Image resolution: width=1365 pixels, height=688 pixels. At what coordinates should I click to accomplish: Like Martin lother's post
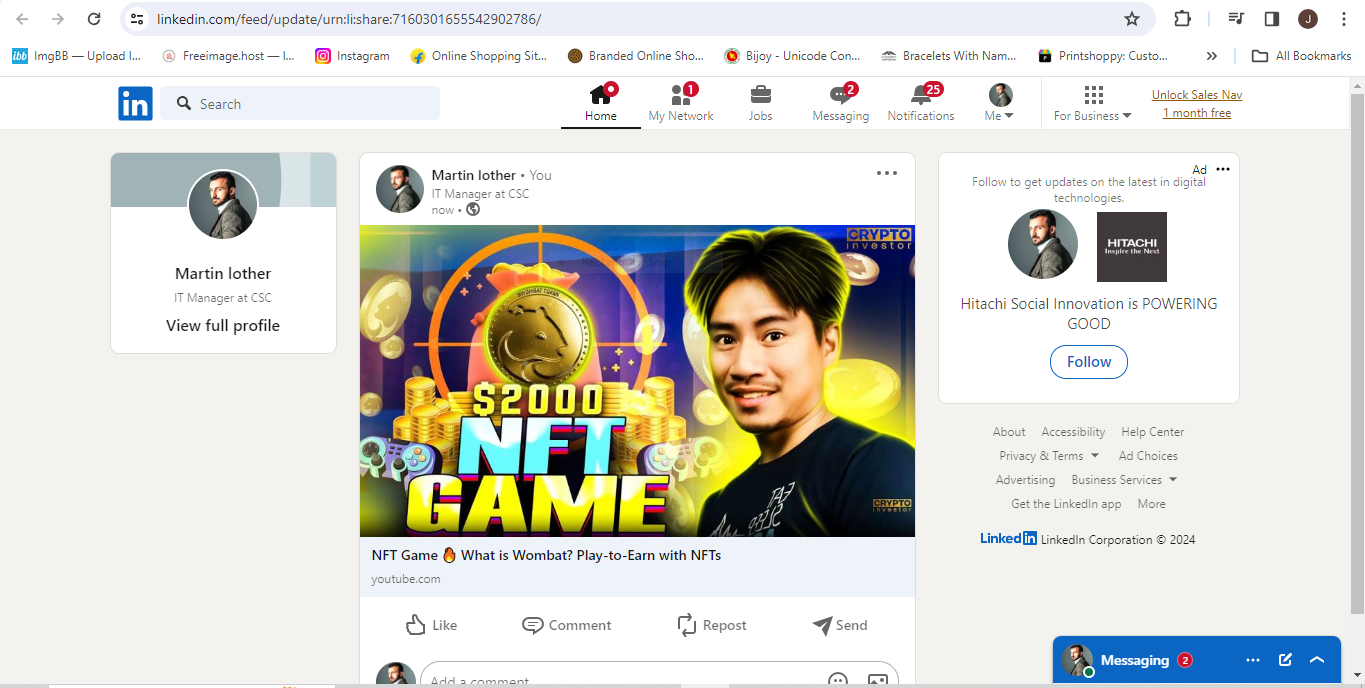click(432, 625)
